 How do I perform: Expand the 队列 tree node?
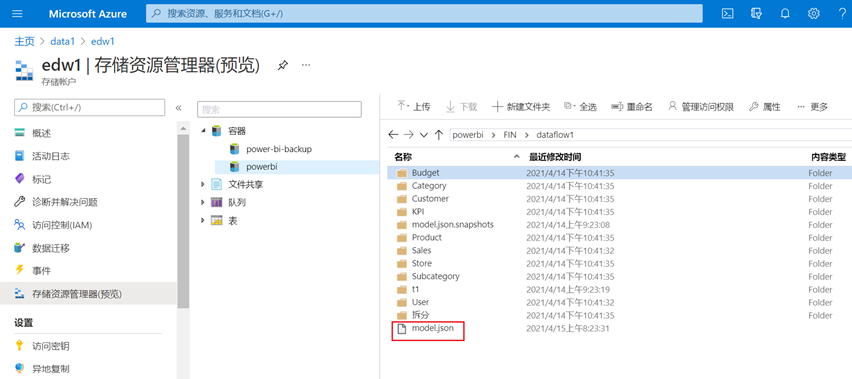(203, 203)
